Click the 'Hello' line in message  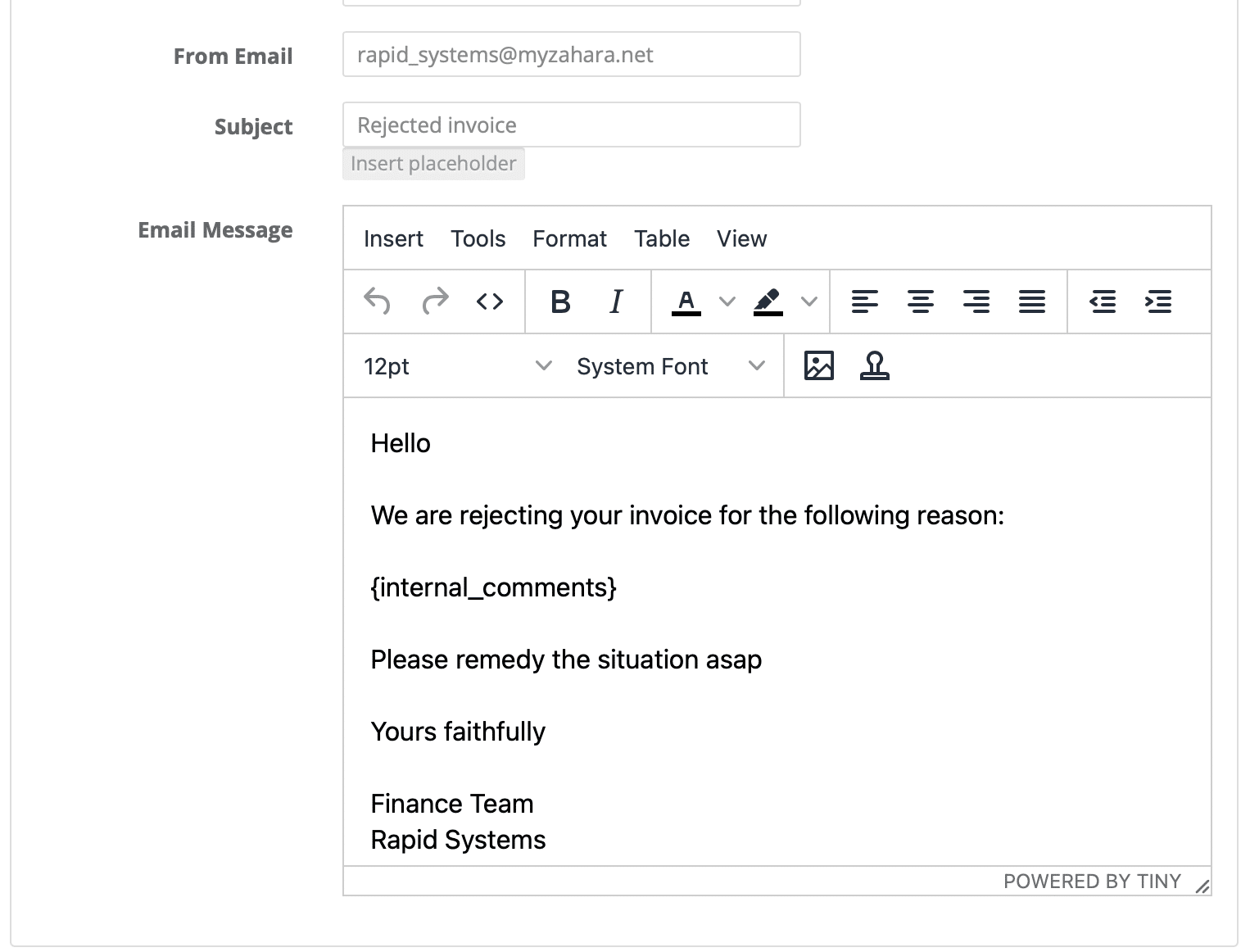(401, 443)
